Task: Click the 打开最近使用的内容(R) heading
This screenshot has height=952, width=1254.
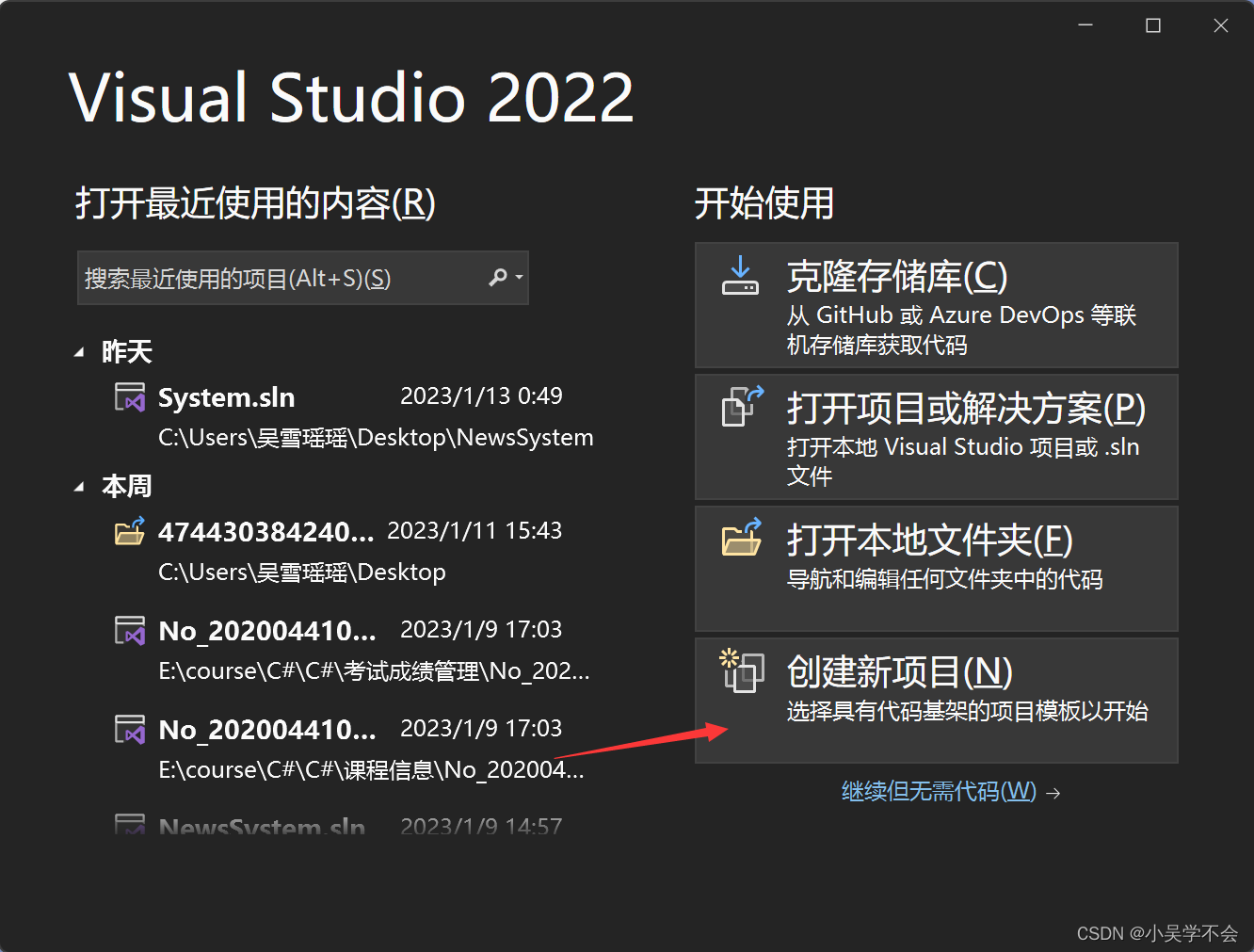Action: (x=255, y=203)
